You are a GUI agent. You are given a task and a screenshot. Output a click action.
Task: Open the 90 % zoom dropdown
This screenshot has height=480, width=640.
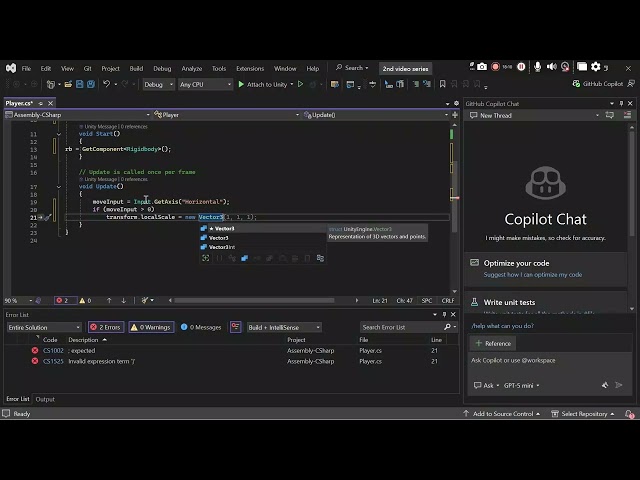(x=18, y=300)
